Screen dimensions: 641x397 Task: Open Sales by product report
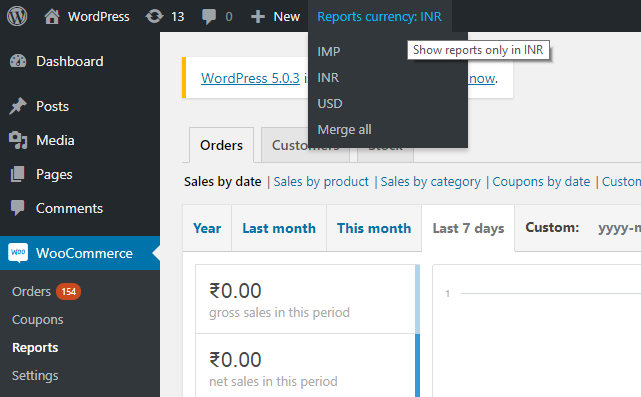321,182
